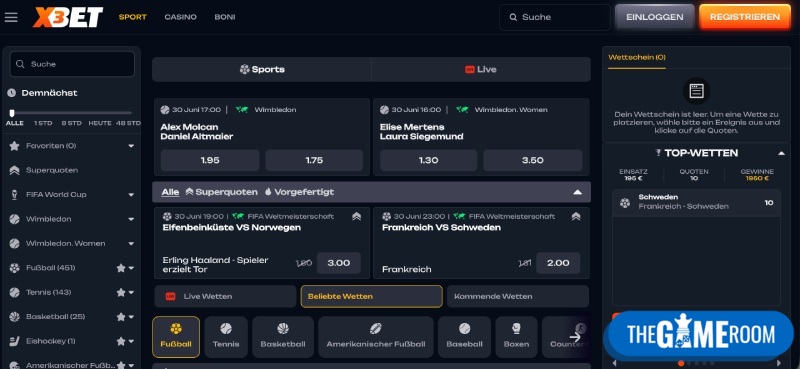Switch to the Sports tab

[x=262, y=69]
